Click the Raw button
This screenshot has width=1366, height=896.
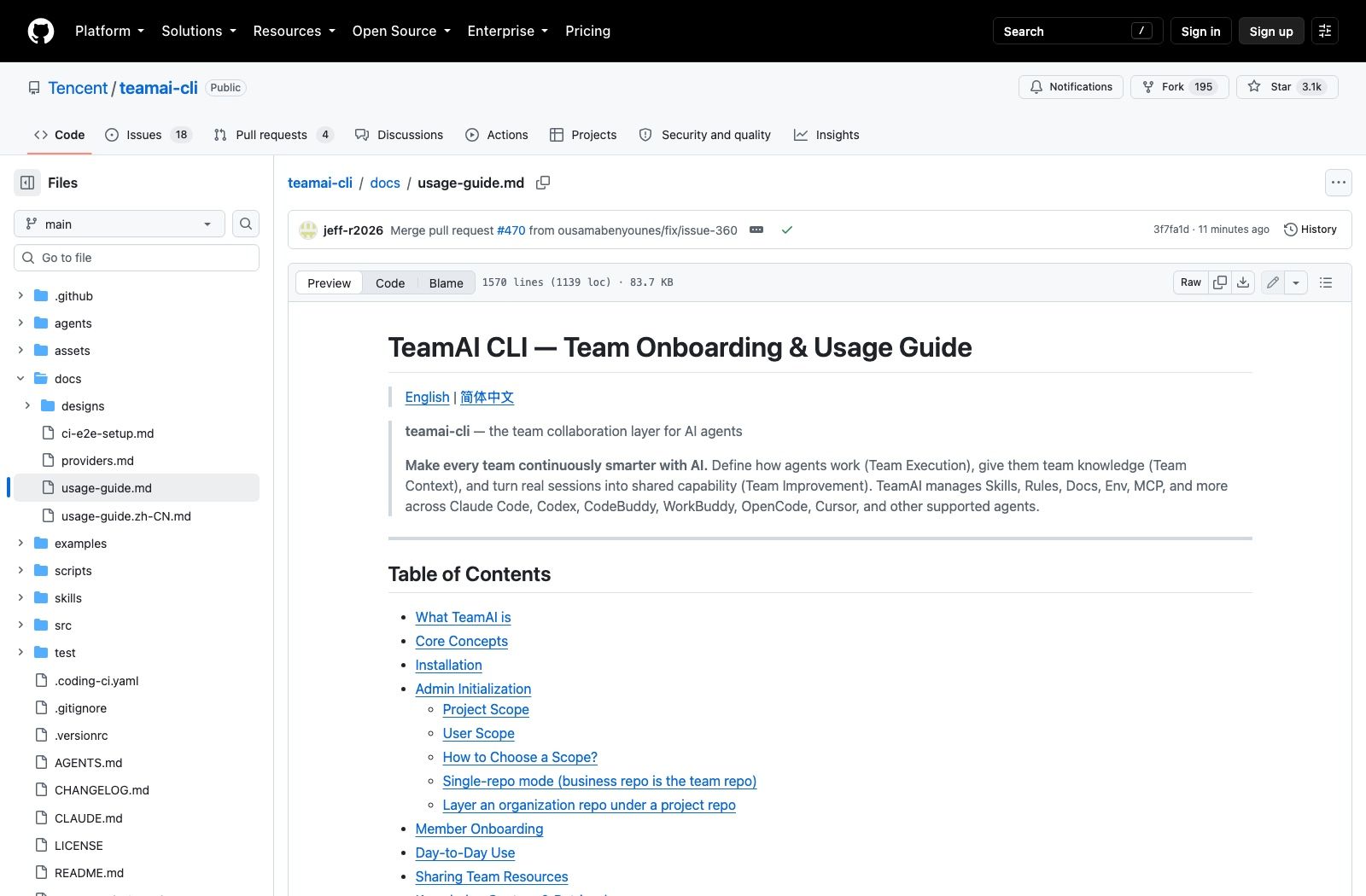1191,282
